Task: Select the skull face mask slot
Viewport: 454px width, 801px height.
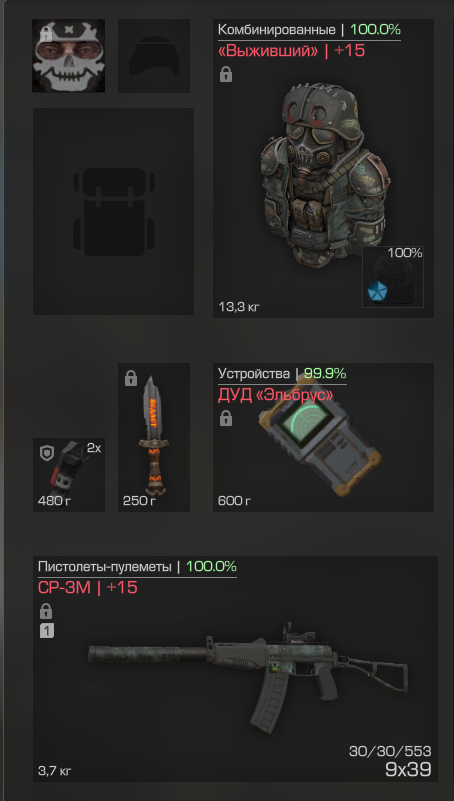Action: (x=68, y=56)
